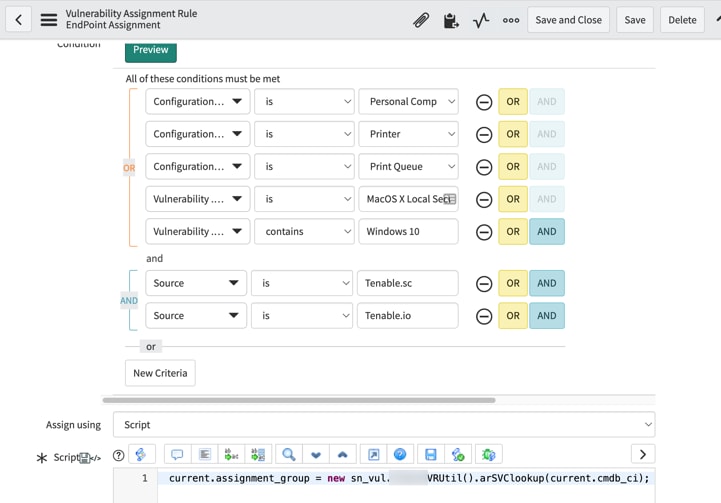Open reference lookup beside MacOS X Local Sec
Image resolution: width=721 pixels, height=503 pixels.
[450, 199]
